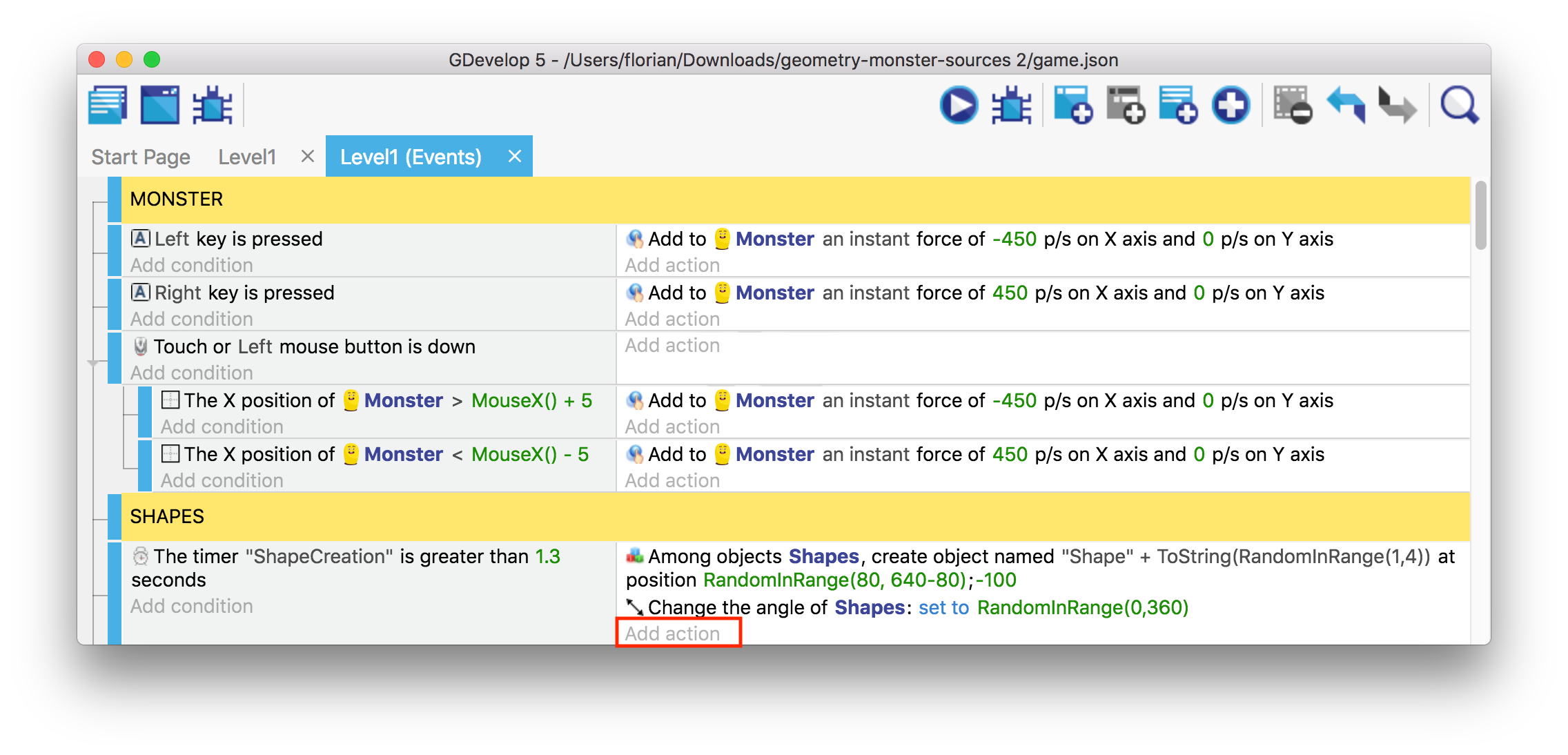Open the debugger bug icon beside preview
This screenshot has width=1568, height=755.
click(1011, 106)
